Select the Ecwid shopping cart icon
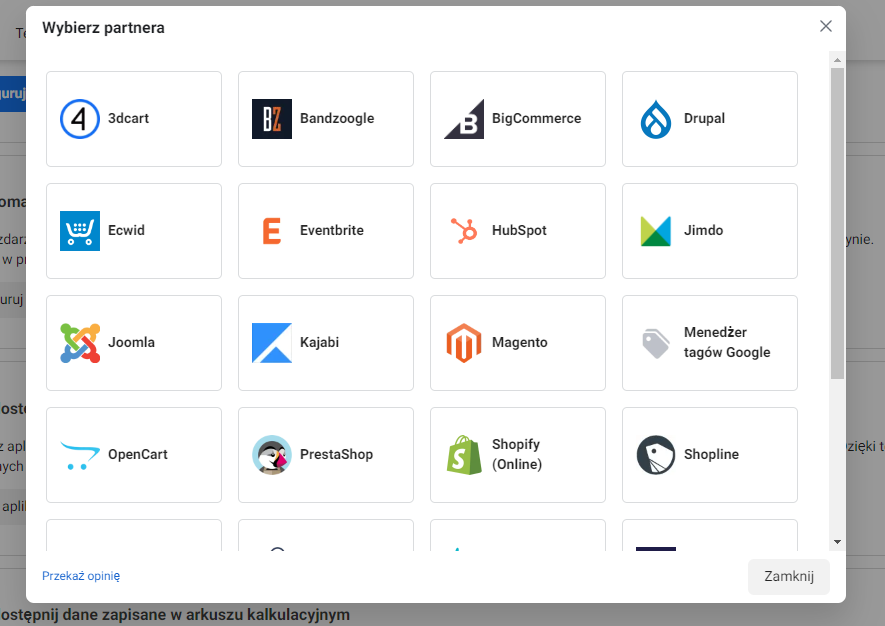Screen dimensions: 885x626 80,231
